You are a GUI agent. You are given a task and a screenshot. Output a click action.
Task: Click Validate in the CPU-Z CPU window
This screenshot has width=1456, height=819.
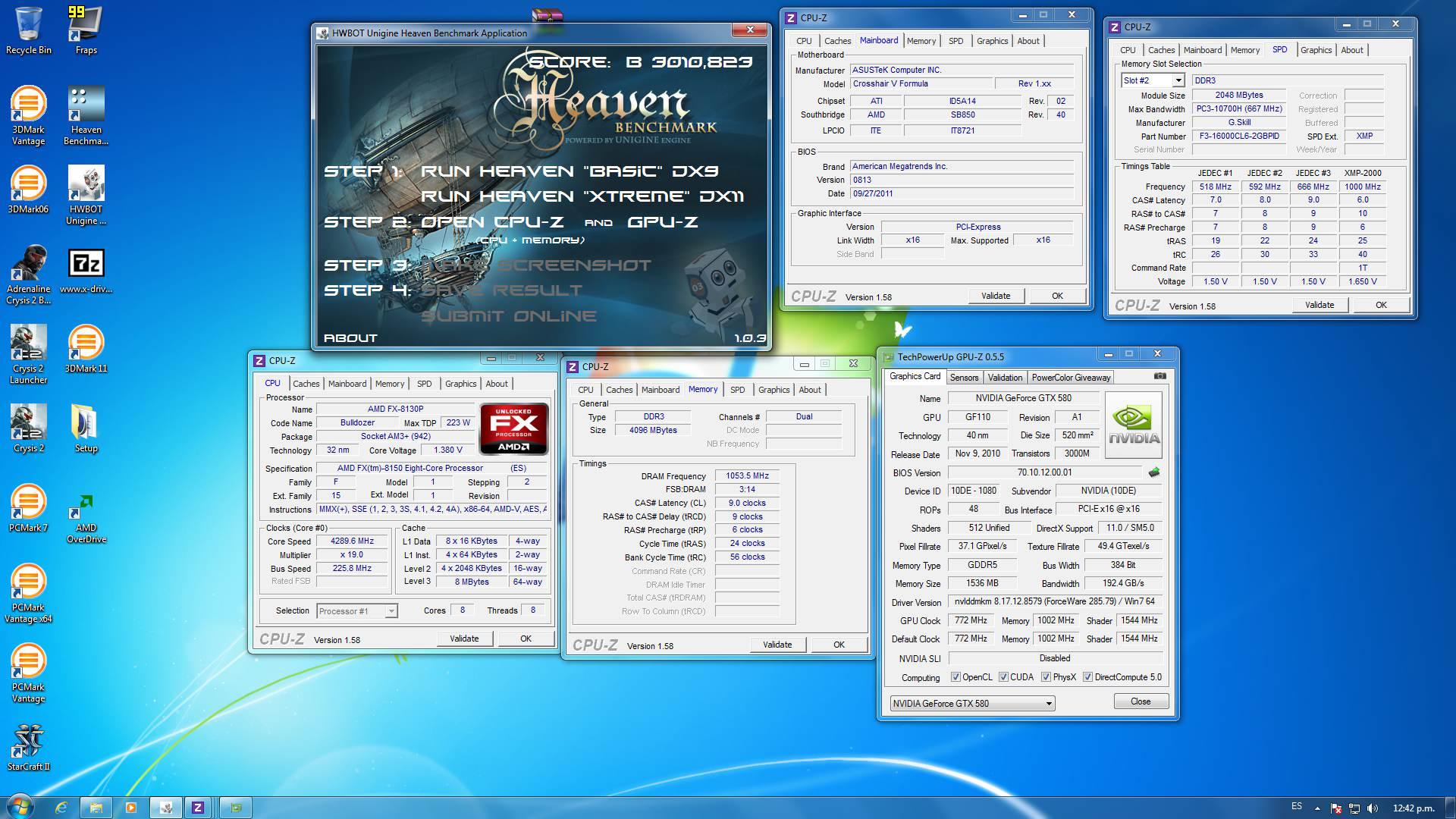pos(464,639)
